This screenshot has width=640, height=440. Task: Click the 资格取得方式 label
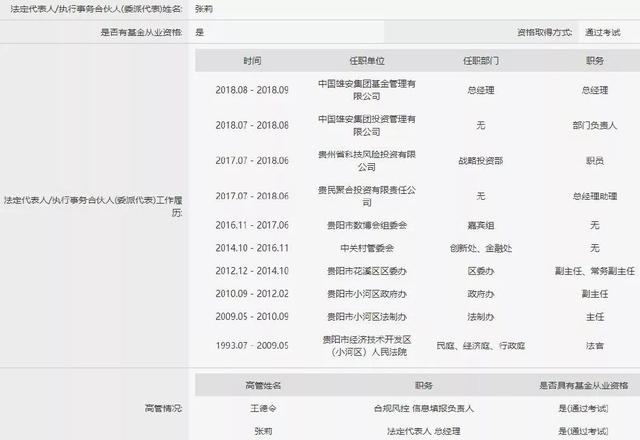[544, 32]
